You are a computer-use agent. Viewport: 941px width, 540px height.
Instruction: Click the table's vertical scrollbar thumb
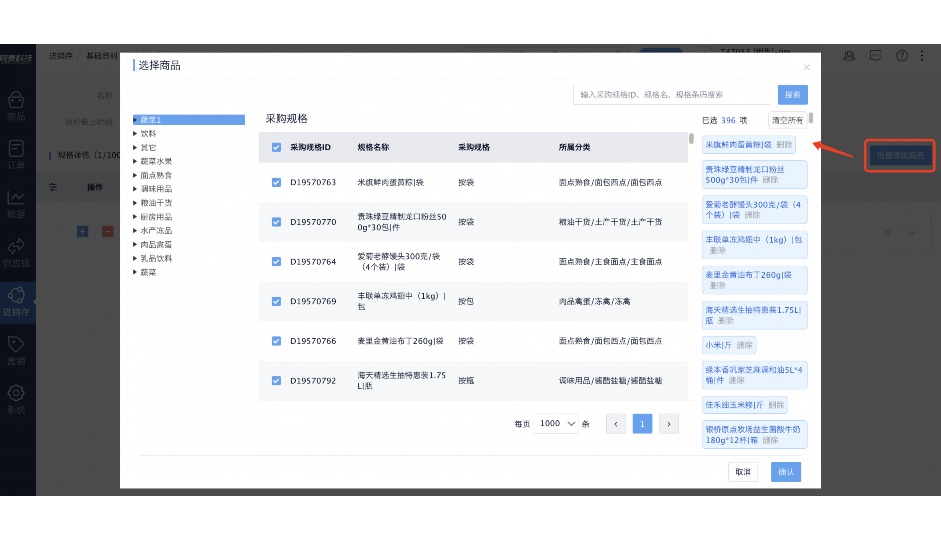click(691, 139)
